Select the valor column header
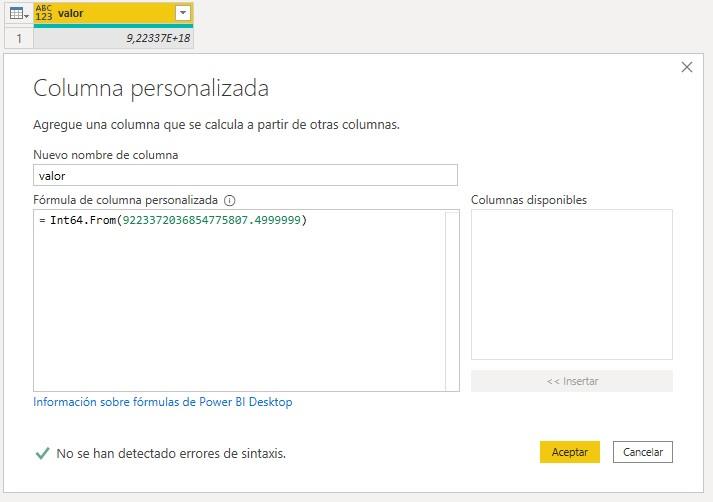This screenshot has height=502, width=713. click(110, 13)
